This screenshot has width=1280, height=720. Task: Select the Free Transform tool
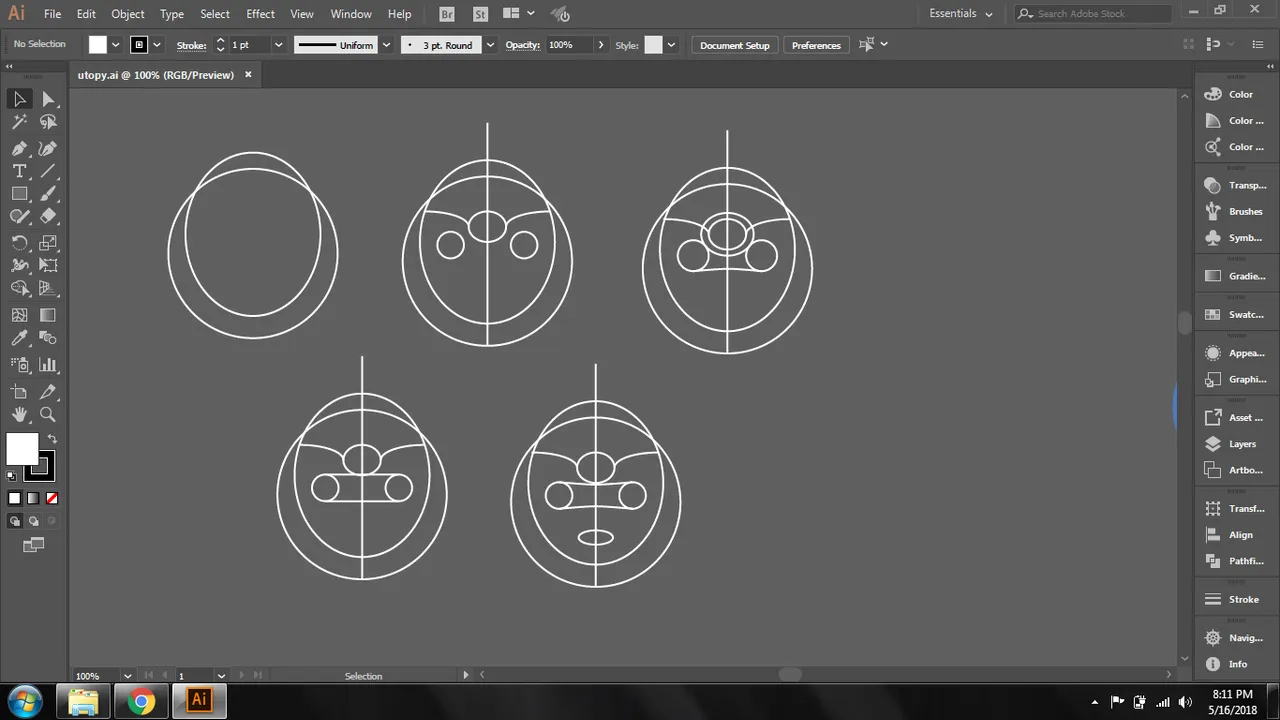point(48,265)
